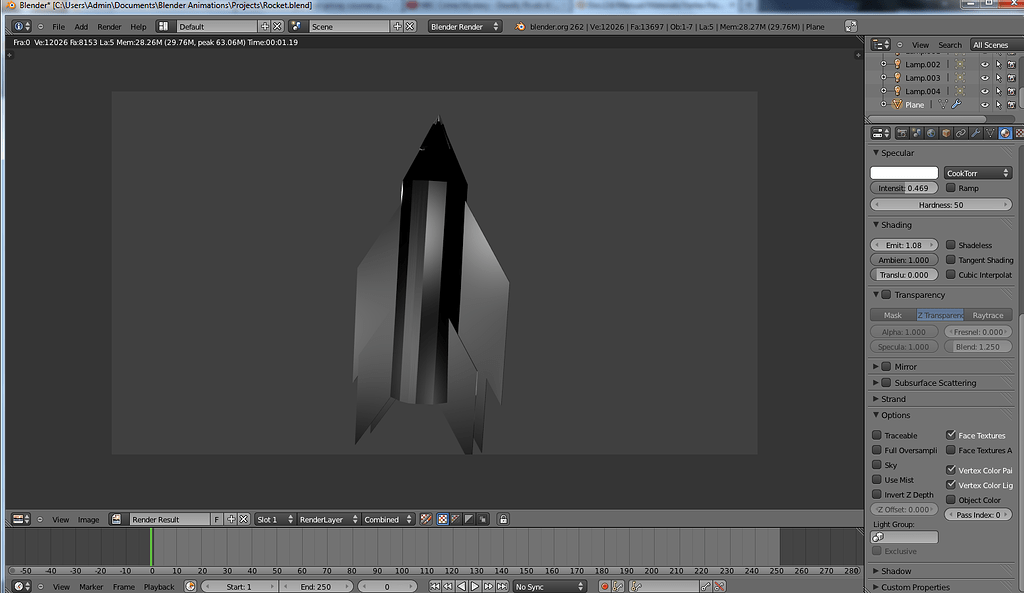
Task: Open the World properties globe icon
Action: pos(931,133)
